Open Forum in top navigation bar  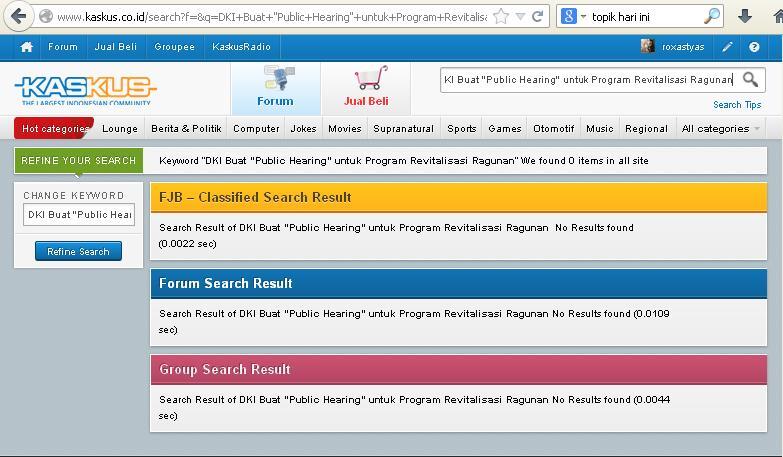point(62,47)
